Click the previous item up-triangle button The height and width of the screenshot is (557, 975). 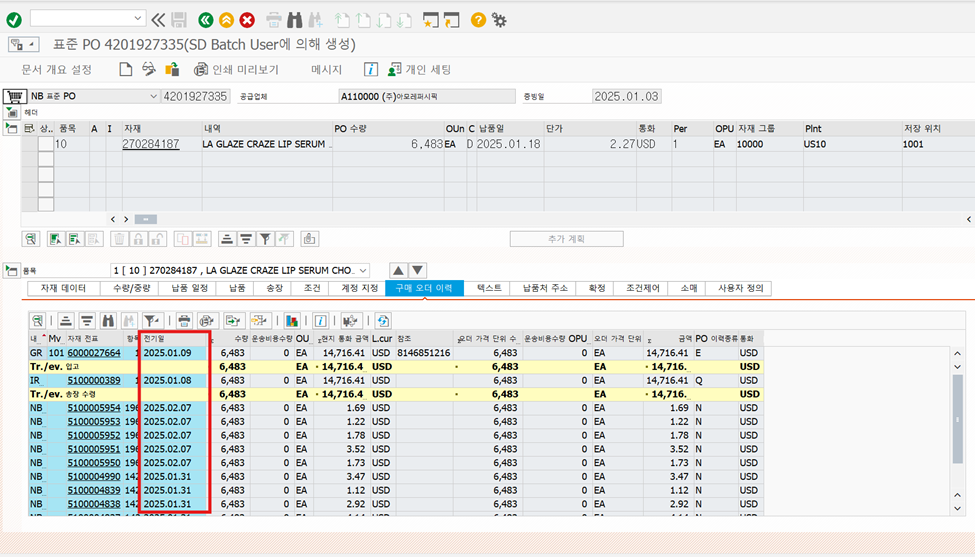click(399, 270)
